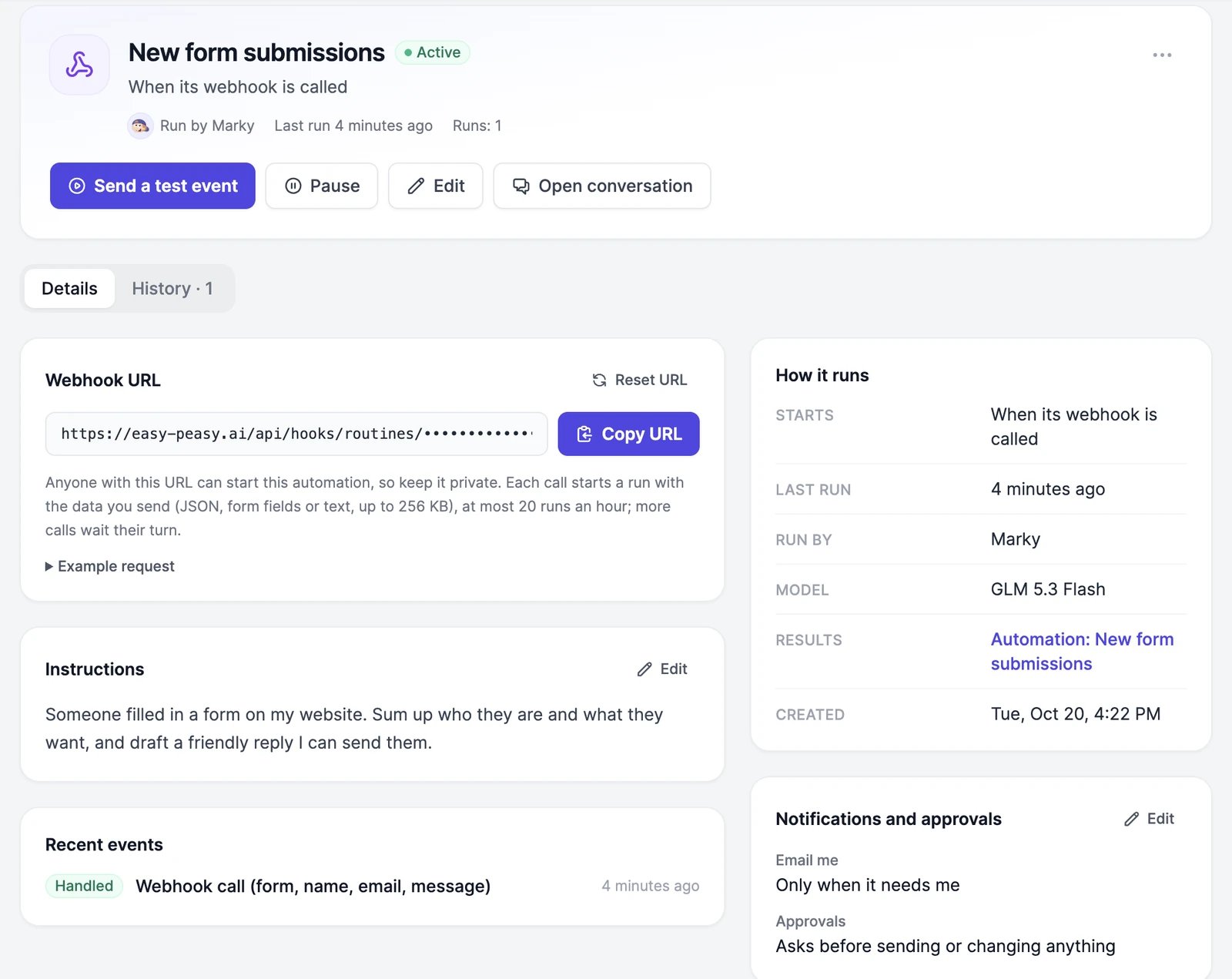The width and height of the screenshot is (1232, 979).
Task: Click the "4 minutes ago" event timestamp
Action: point(651,886)
